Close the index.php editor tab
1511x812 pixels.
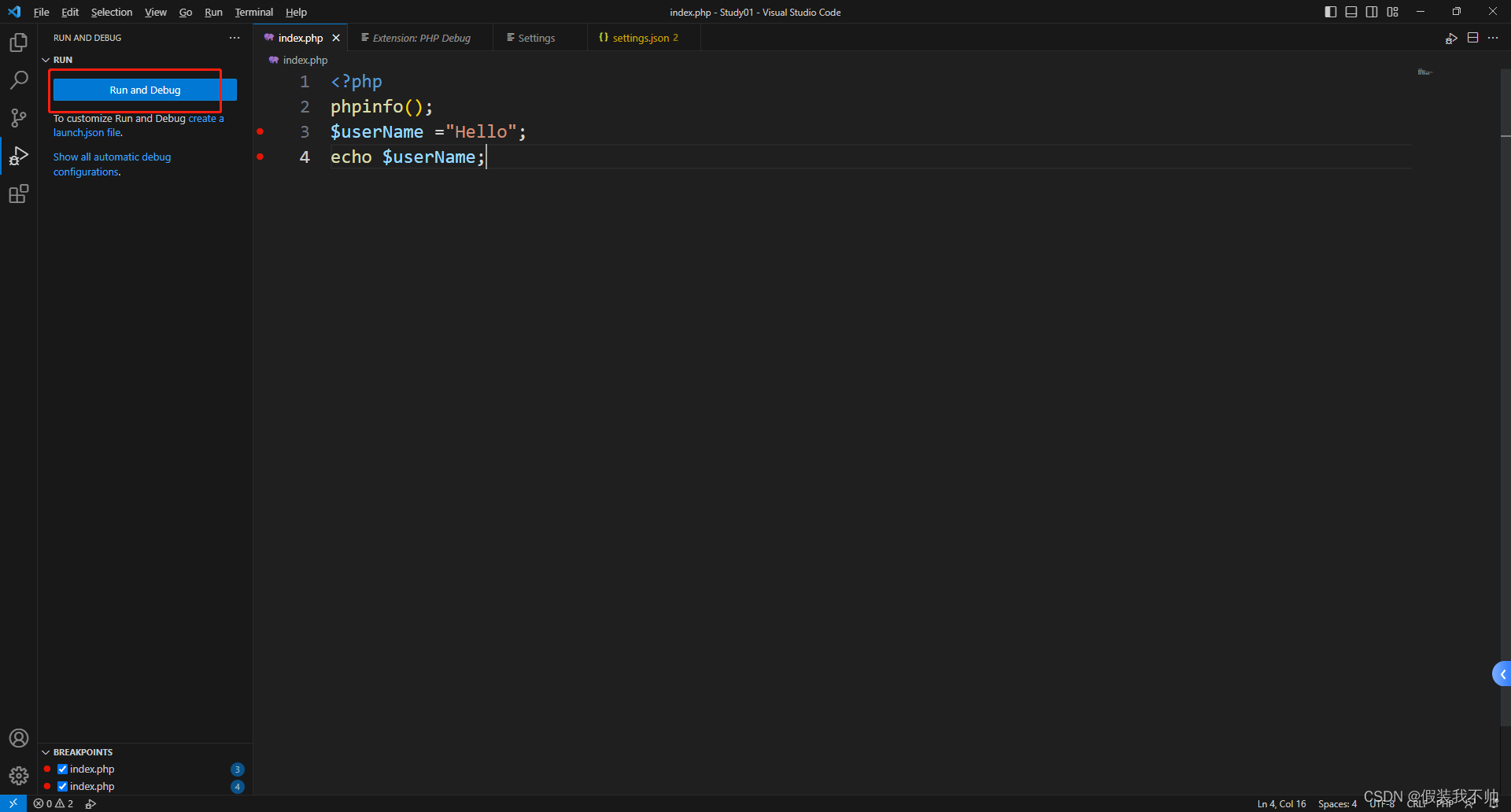336,38
